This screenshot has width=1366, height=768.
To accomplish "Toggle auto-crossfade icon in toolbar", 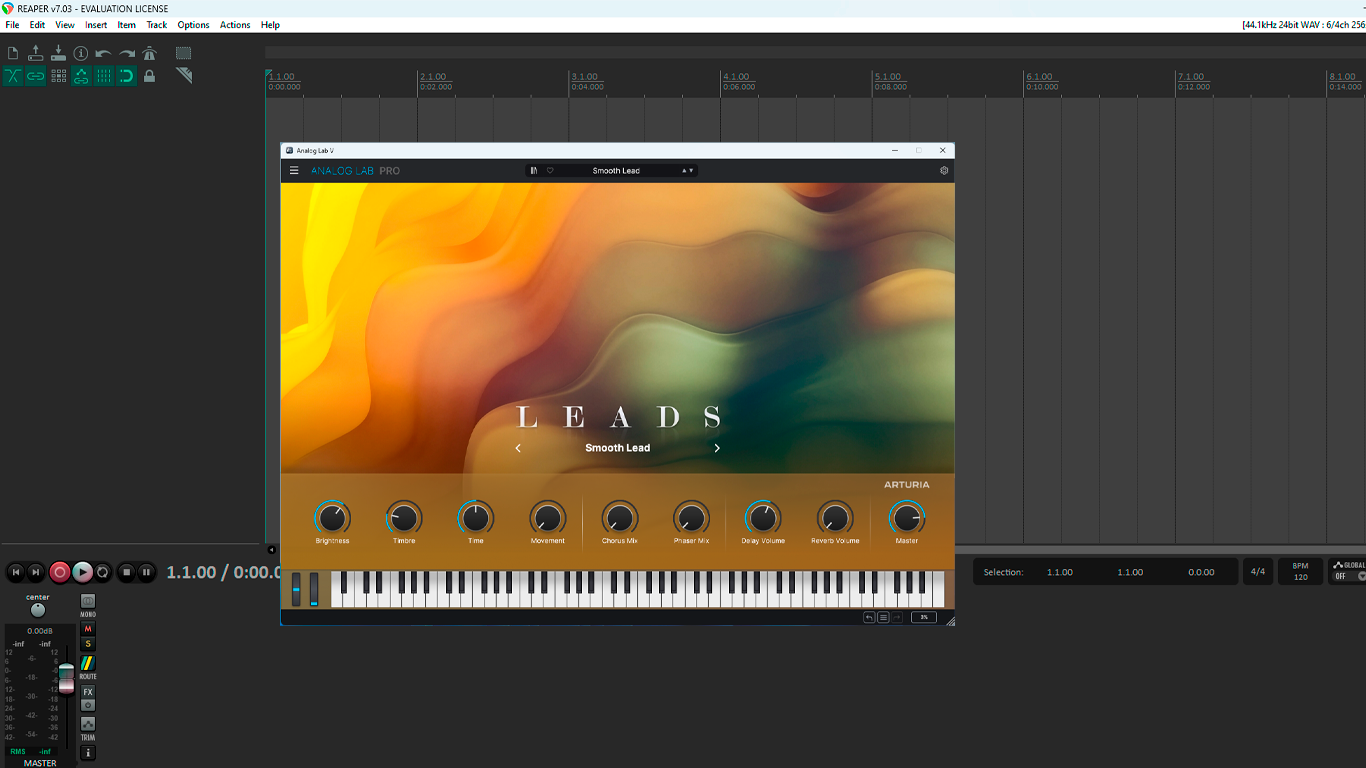I will (x=13, y=76).
